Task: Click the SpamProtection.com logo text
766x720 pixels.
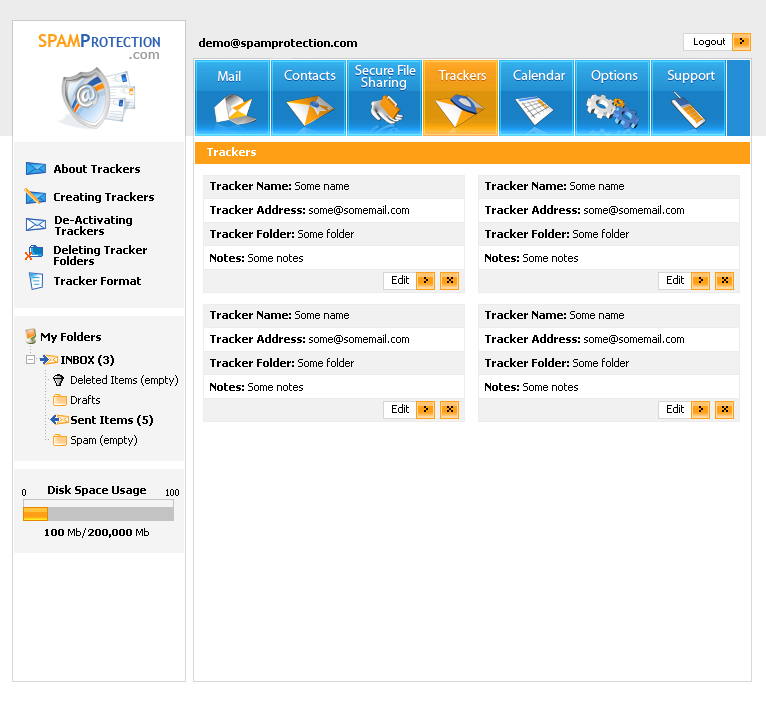Action: click(x=99, y=46)
